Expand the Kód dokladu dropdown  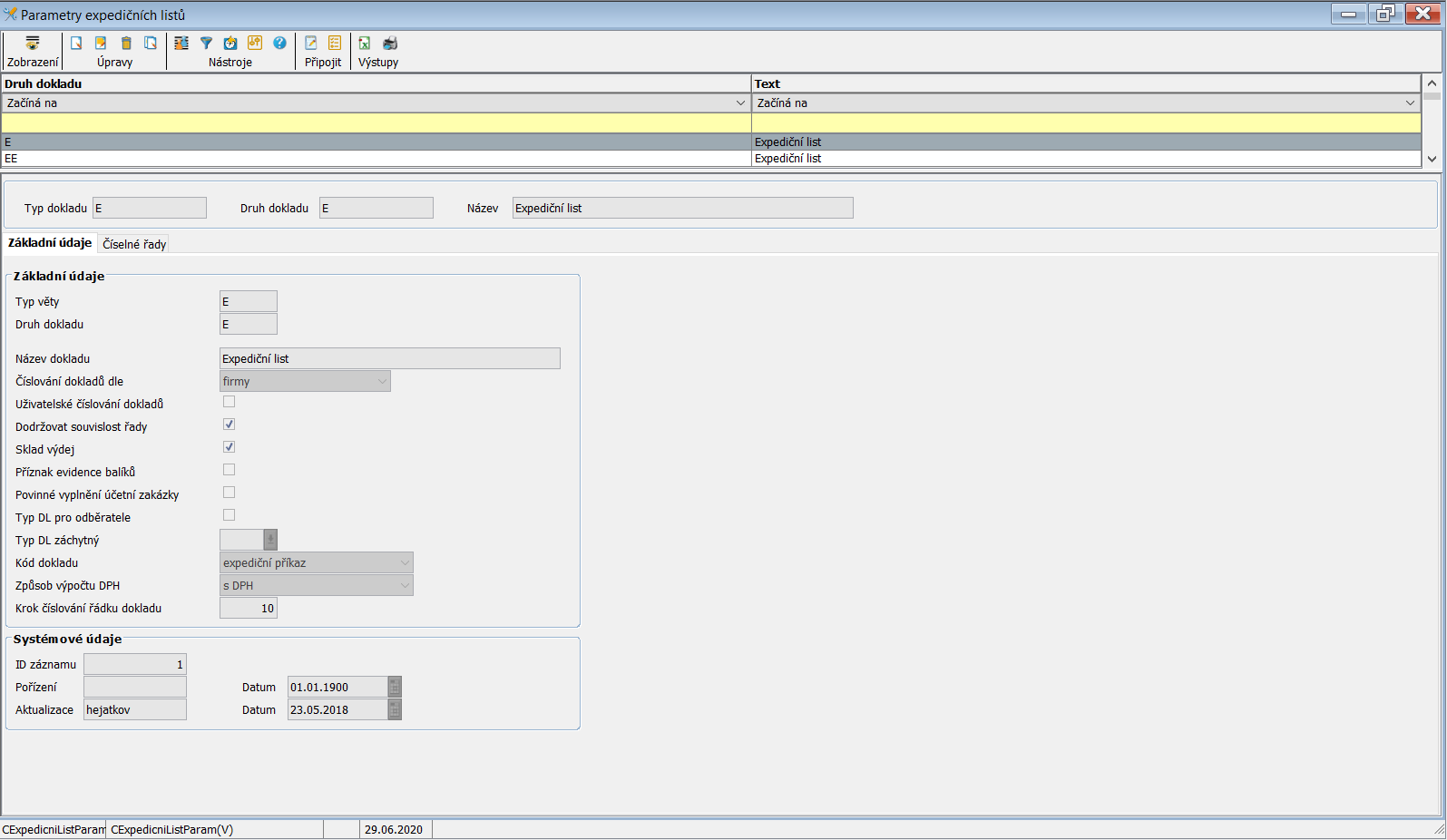coord(316,563)
